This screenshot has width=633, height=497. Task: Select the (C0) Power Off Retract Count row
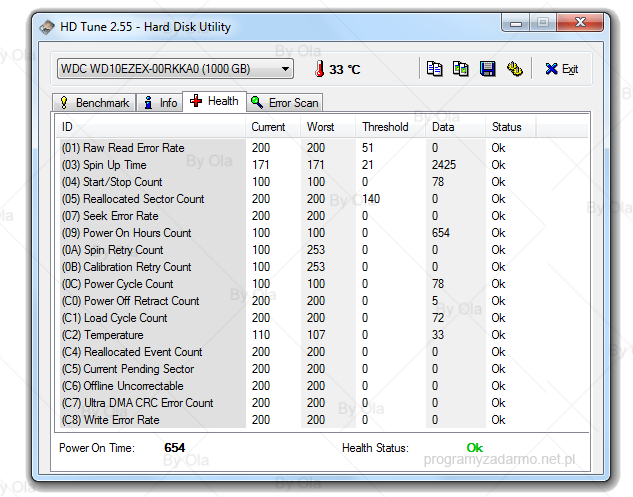[323, 301]
